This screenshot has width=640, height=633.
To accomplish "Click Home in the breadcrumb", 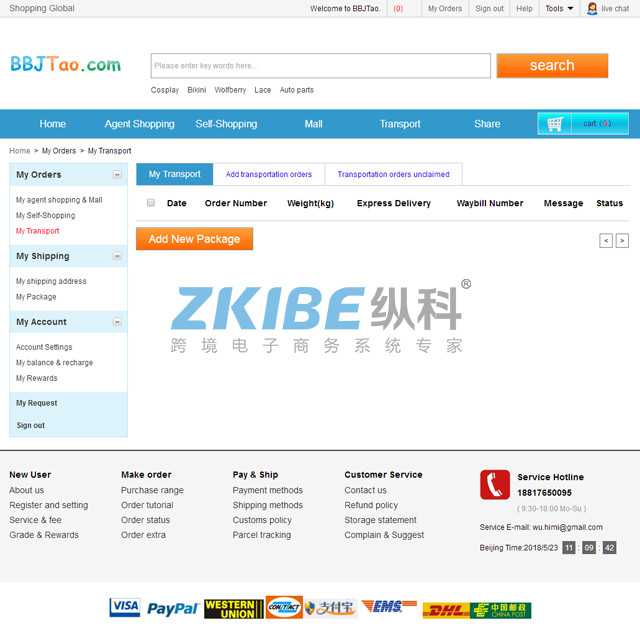I will [x=20, y=151].
